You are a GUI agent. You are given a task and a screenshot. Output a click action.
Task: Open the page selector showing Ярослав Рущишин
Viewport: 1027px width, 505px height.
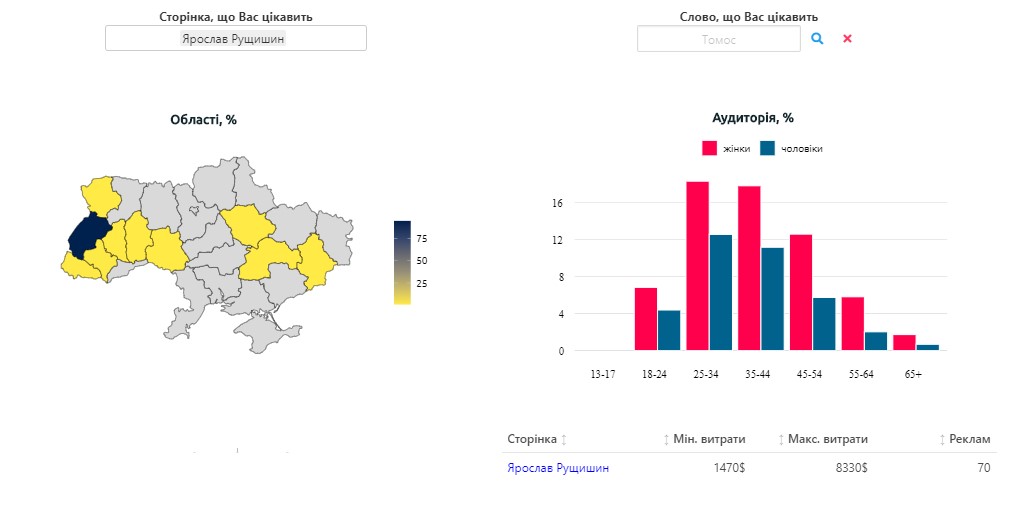(236, 38)
